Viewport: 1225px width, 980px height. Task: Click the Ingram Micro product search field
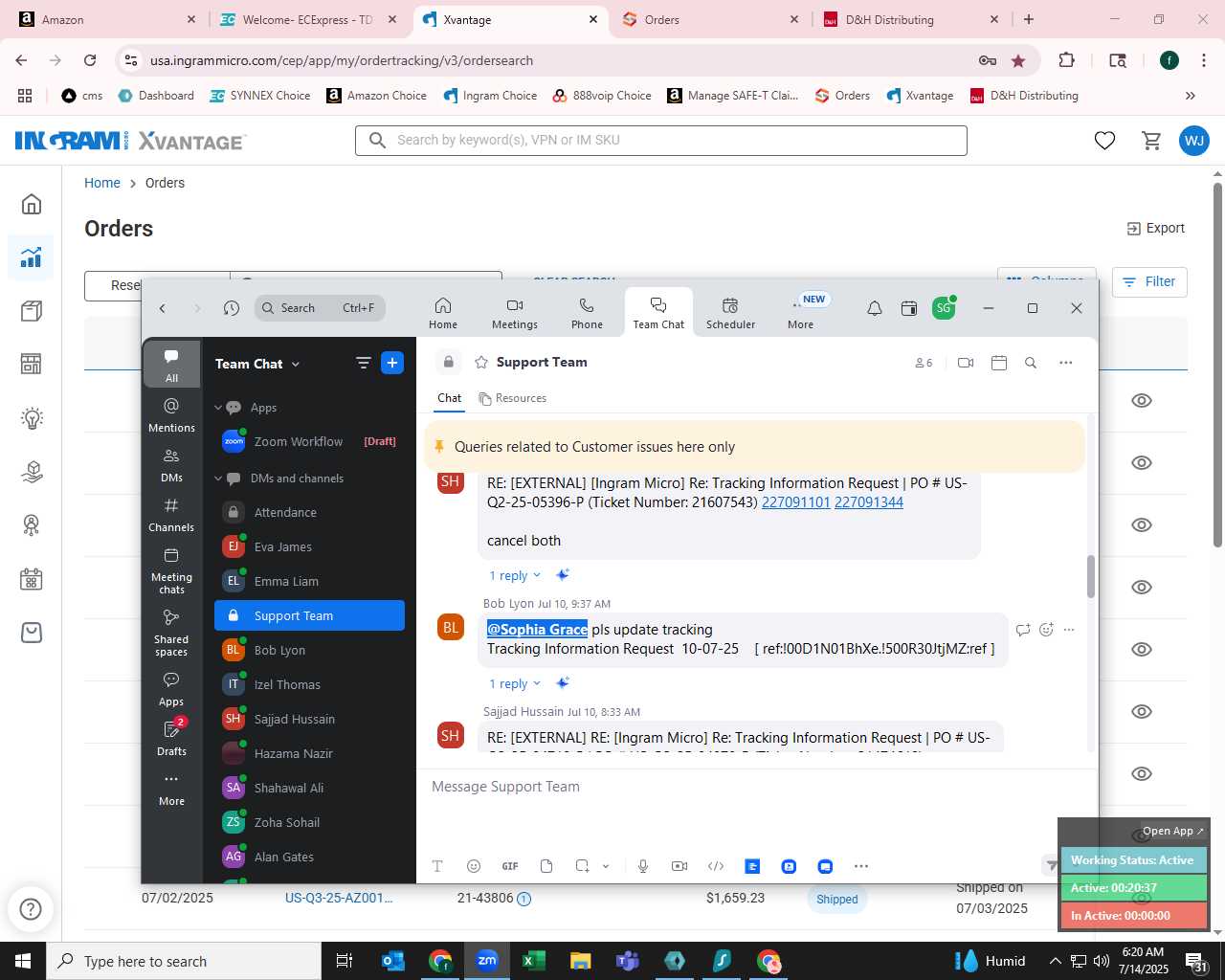point(661,141)
